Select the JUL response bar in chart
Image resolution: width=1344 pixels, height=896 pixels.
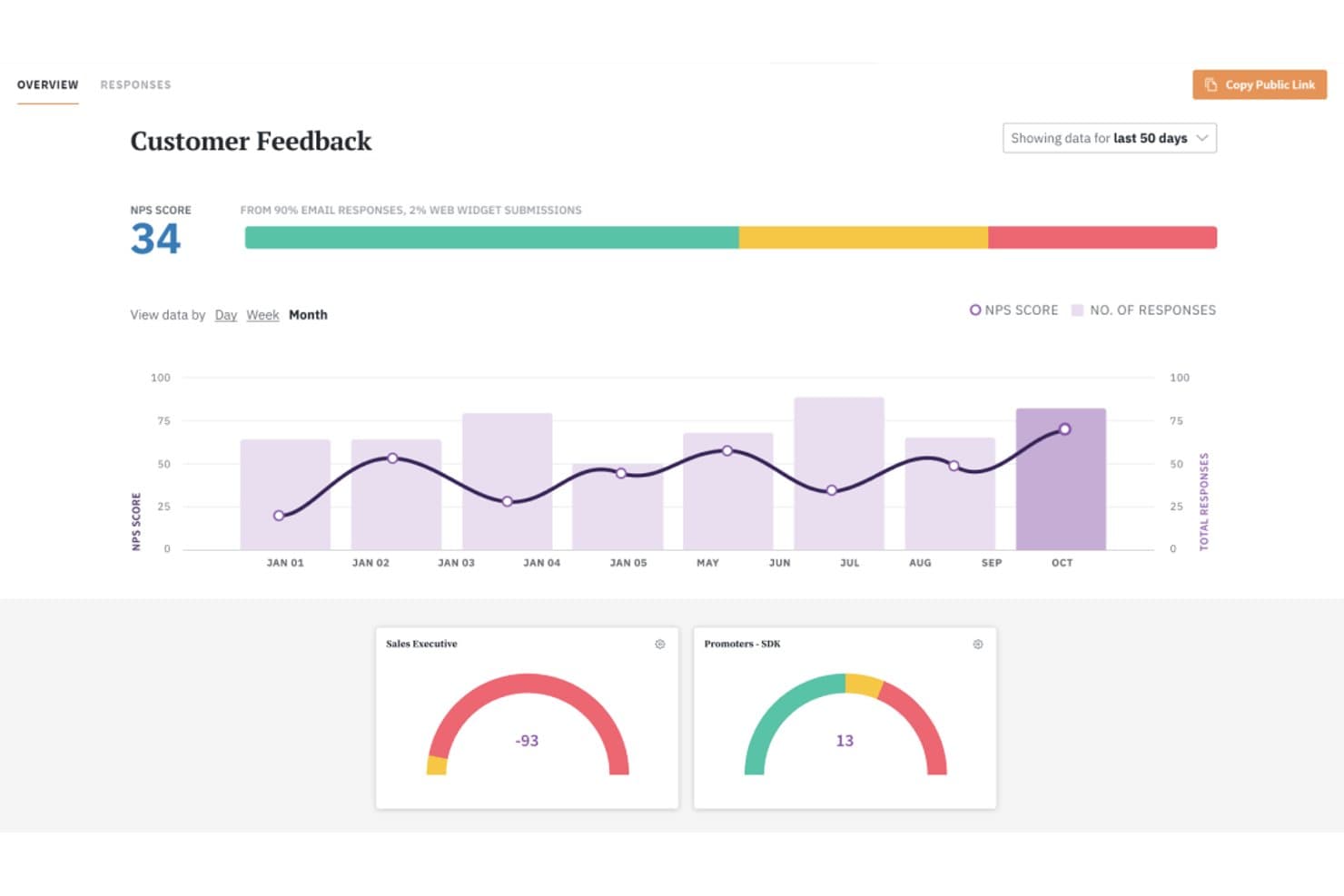click(x=839, y=473)
